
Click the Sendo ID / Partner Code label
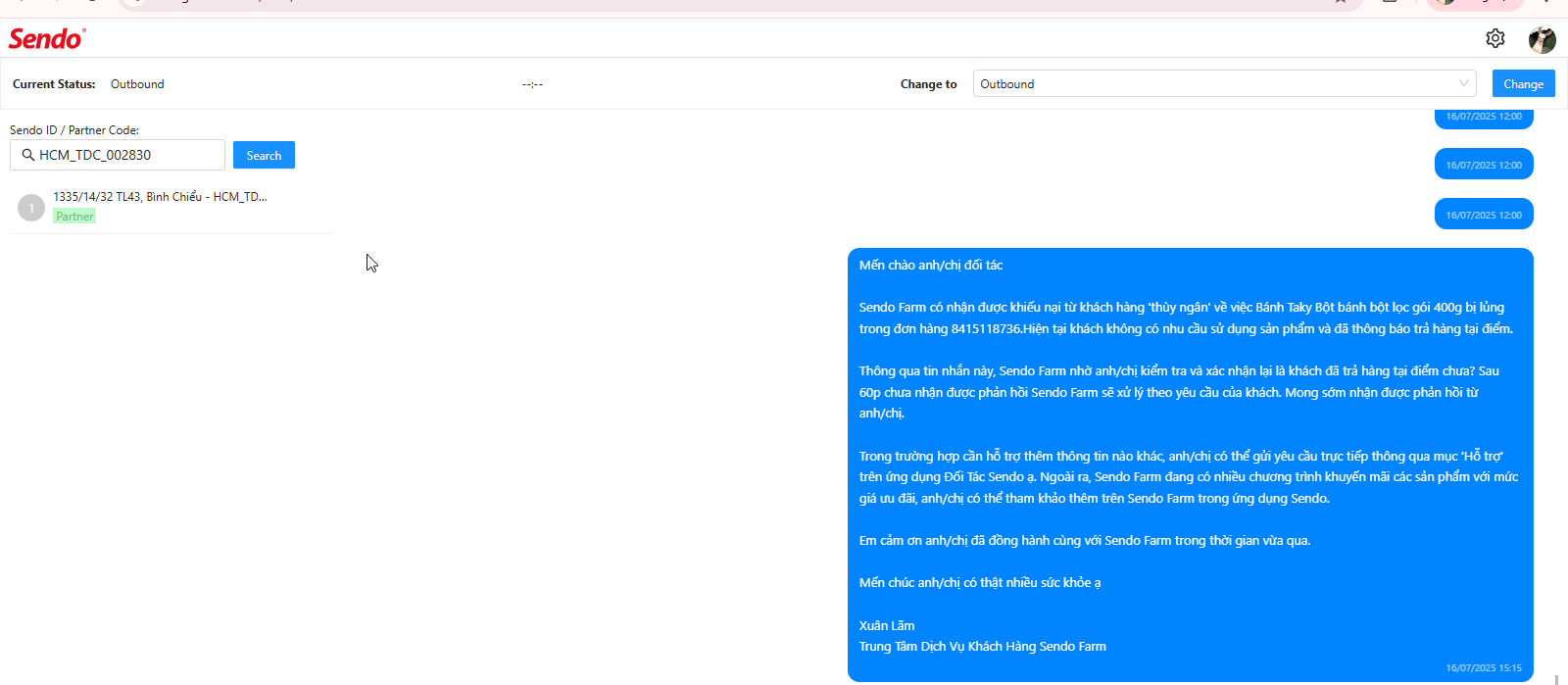coord(74,129)
